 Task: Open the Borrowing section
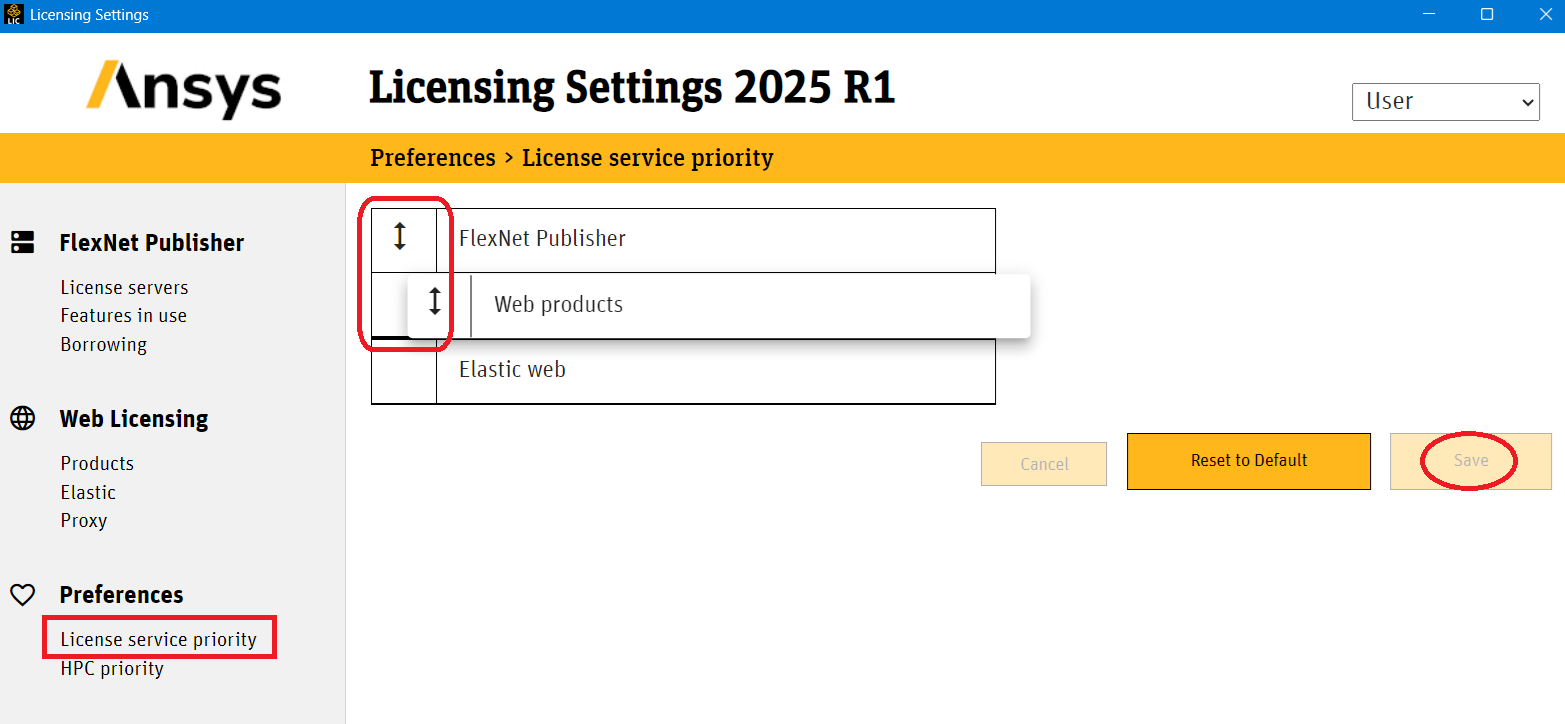pyautogui.click(x=103, y=344)
